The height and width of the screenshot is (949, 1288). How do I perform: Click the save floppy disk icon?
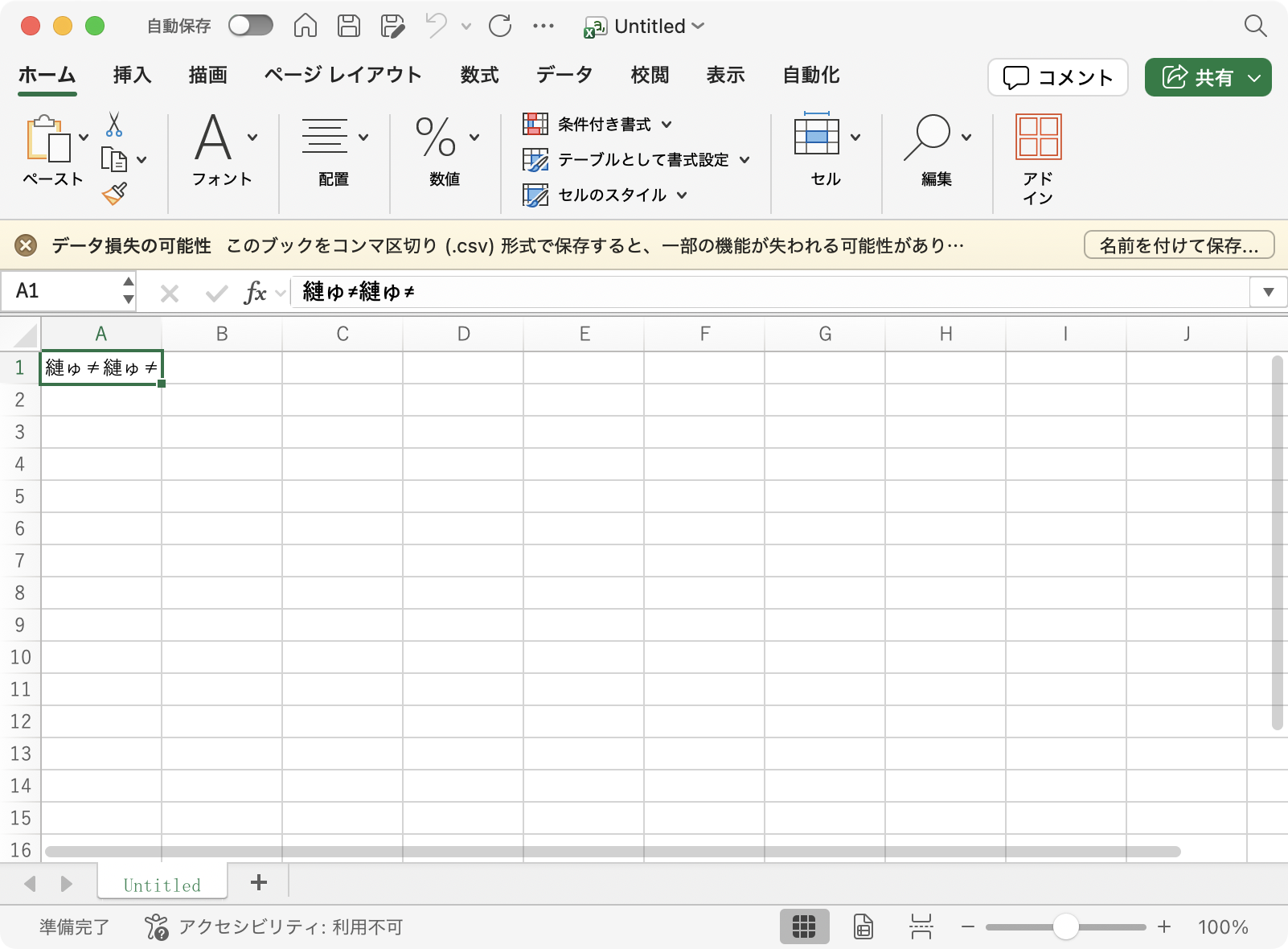(x=348, y=26)
